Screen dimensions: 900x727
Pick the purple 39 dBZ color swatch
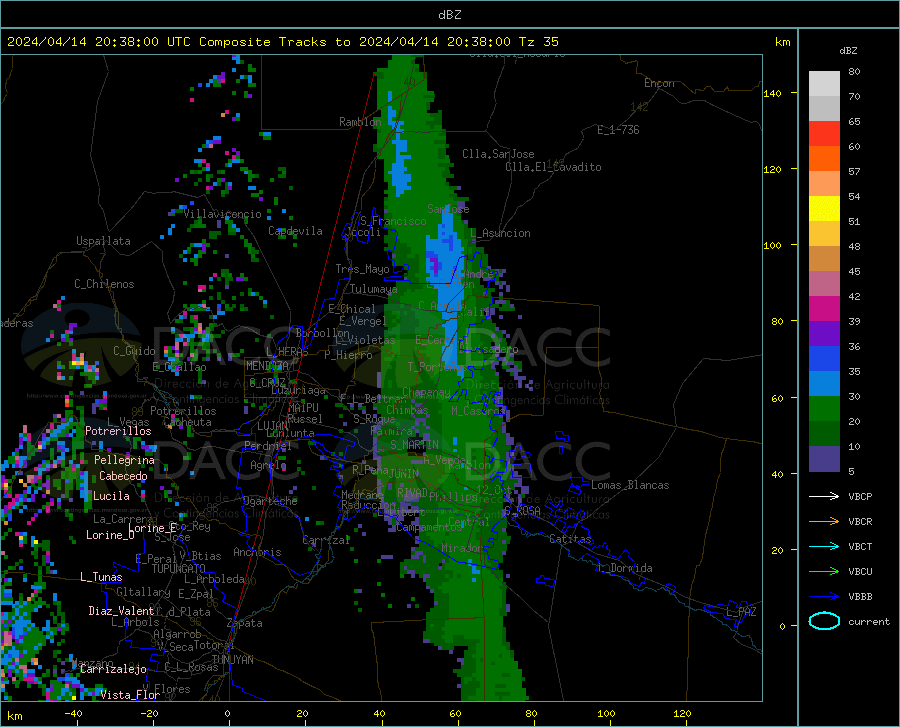[824, 334]
